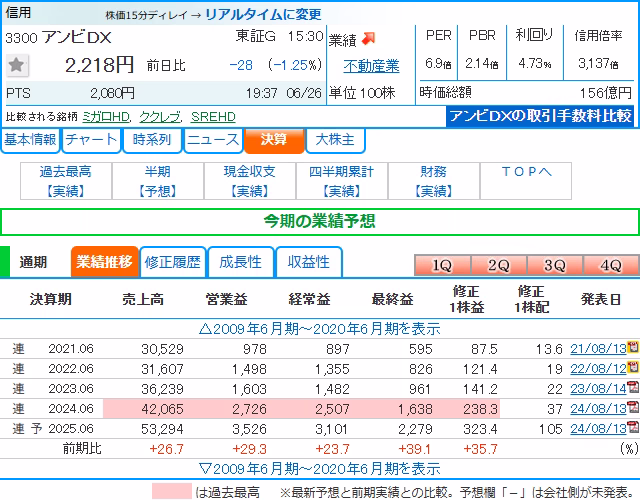Jump to 四半期累計【実績】 section
The image size is (640, 500).
[x=342, y=181]
